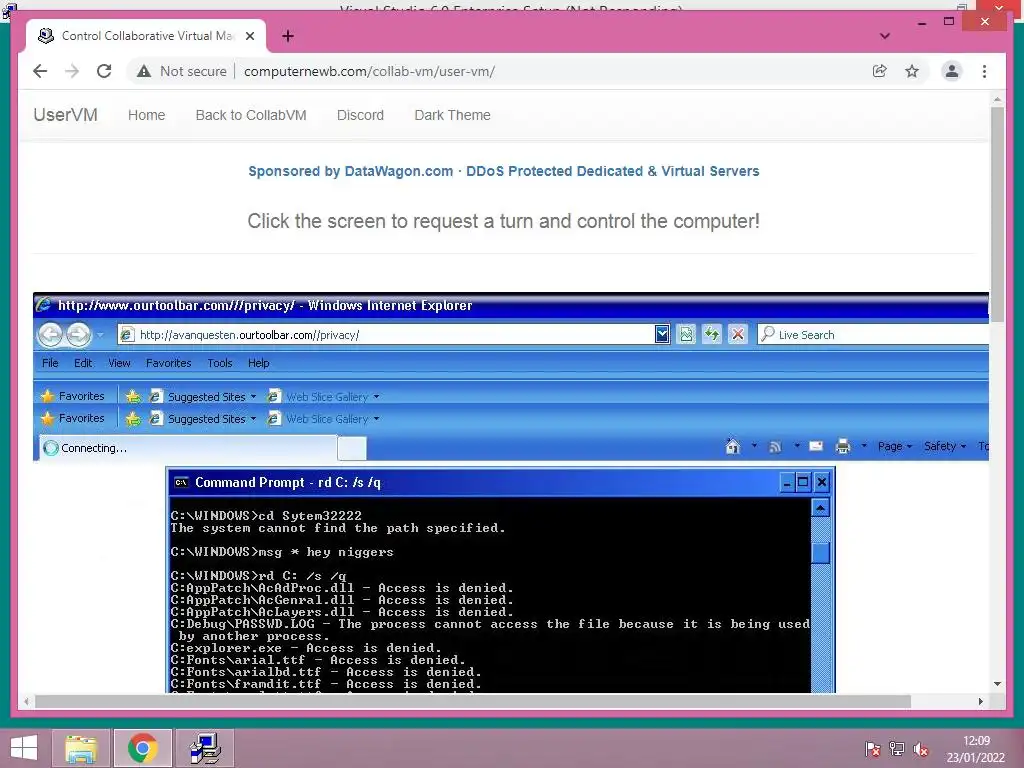Click the Visual Studio setup taskbar icon
This screenshot has width=1024, height=768.
[205, 748]
